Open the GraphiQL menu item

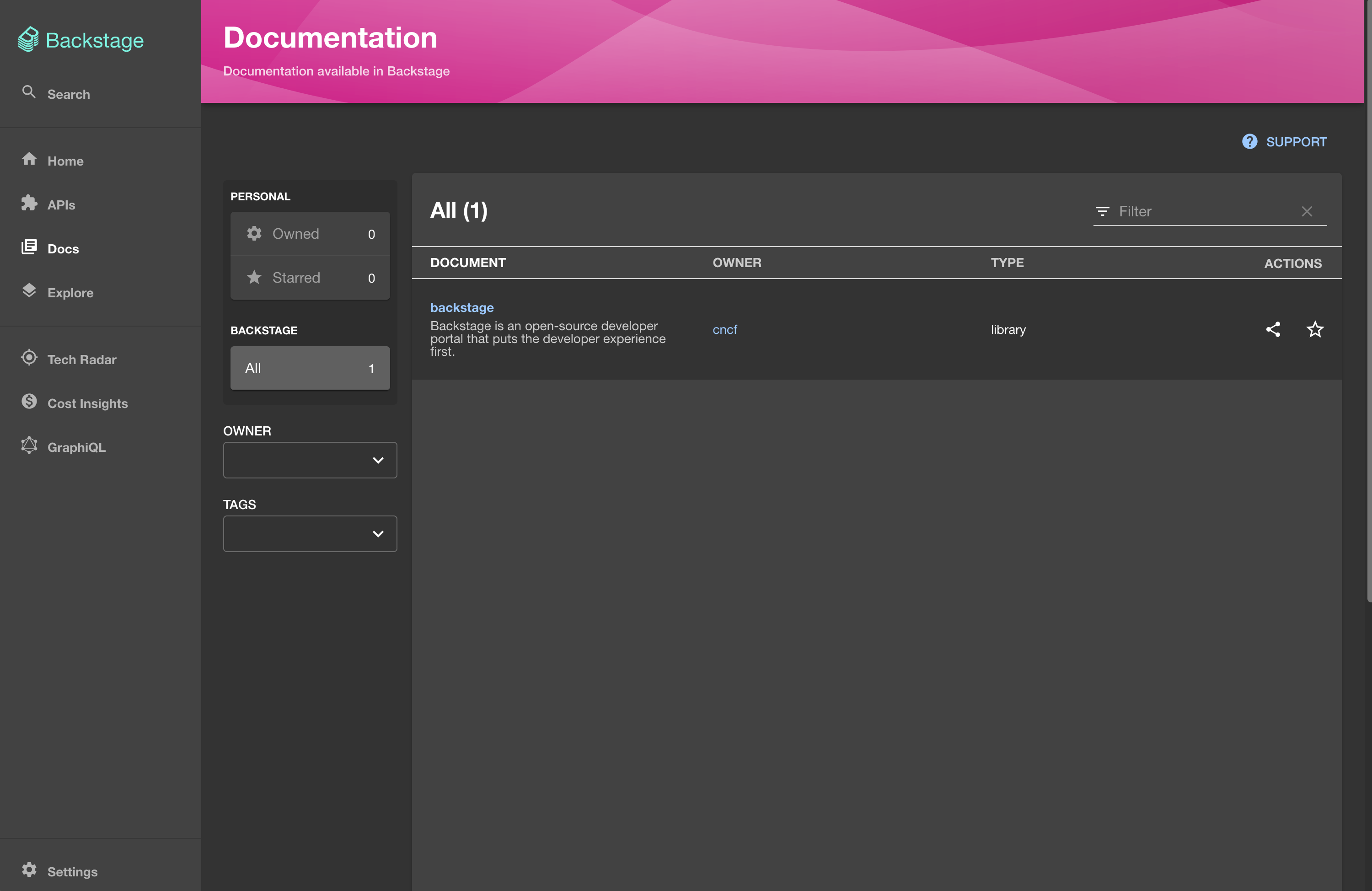point(100,447)
